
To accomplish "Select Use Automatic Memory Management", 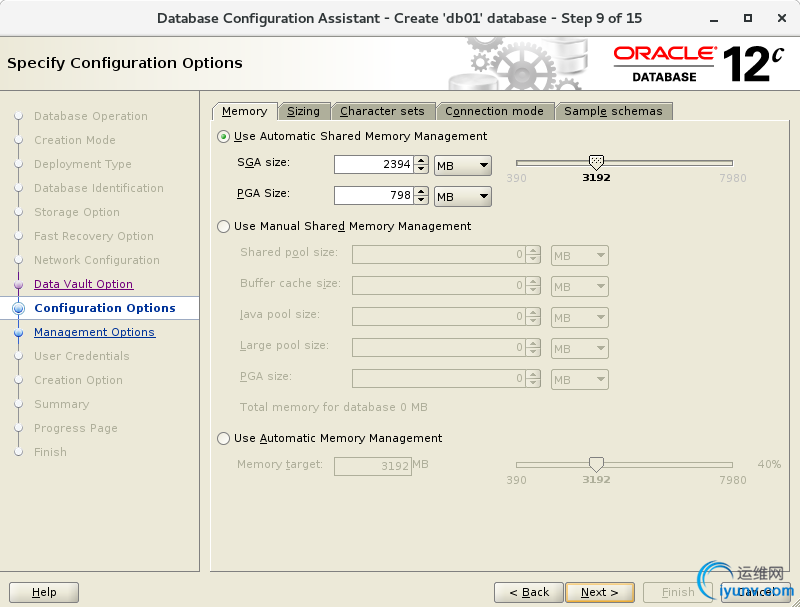I will [x=223, y=439].
